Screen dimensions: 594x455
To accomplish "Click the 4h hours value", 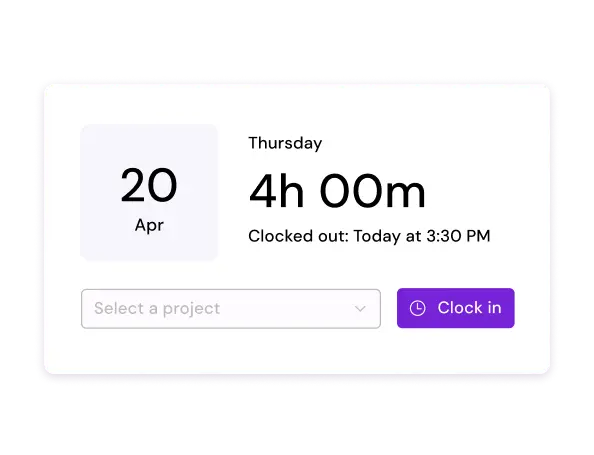I will click(x=277, y=191).
